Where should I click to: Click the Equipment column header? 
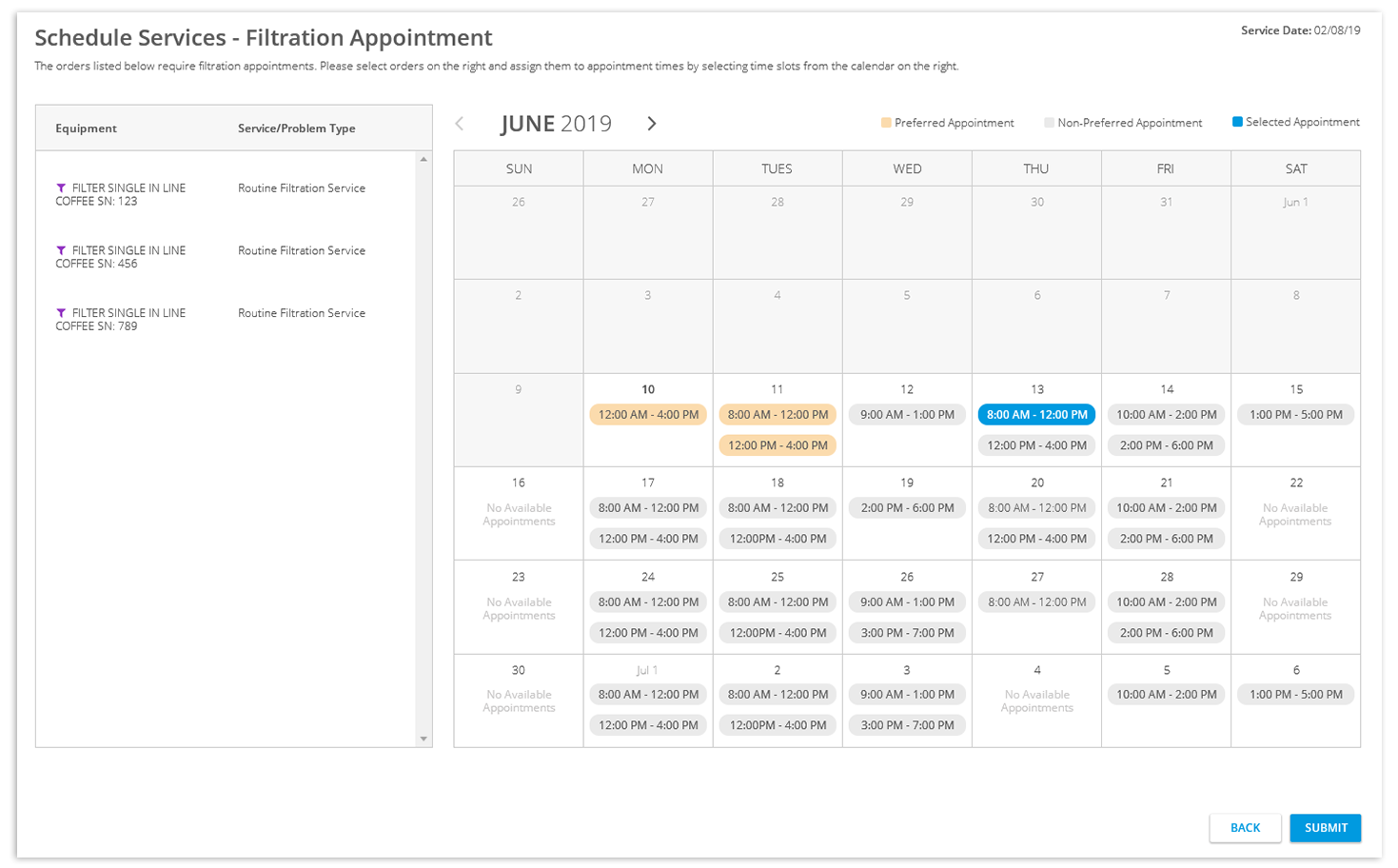click(86, 128)
